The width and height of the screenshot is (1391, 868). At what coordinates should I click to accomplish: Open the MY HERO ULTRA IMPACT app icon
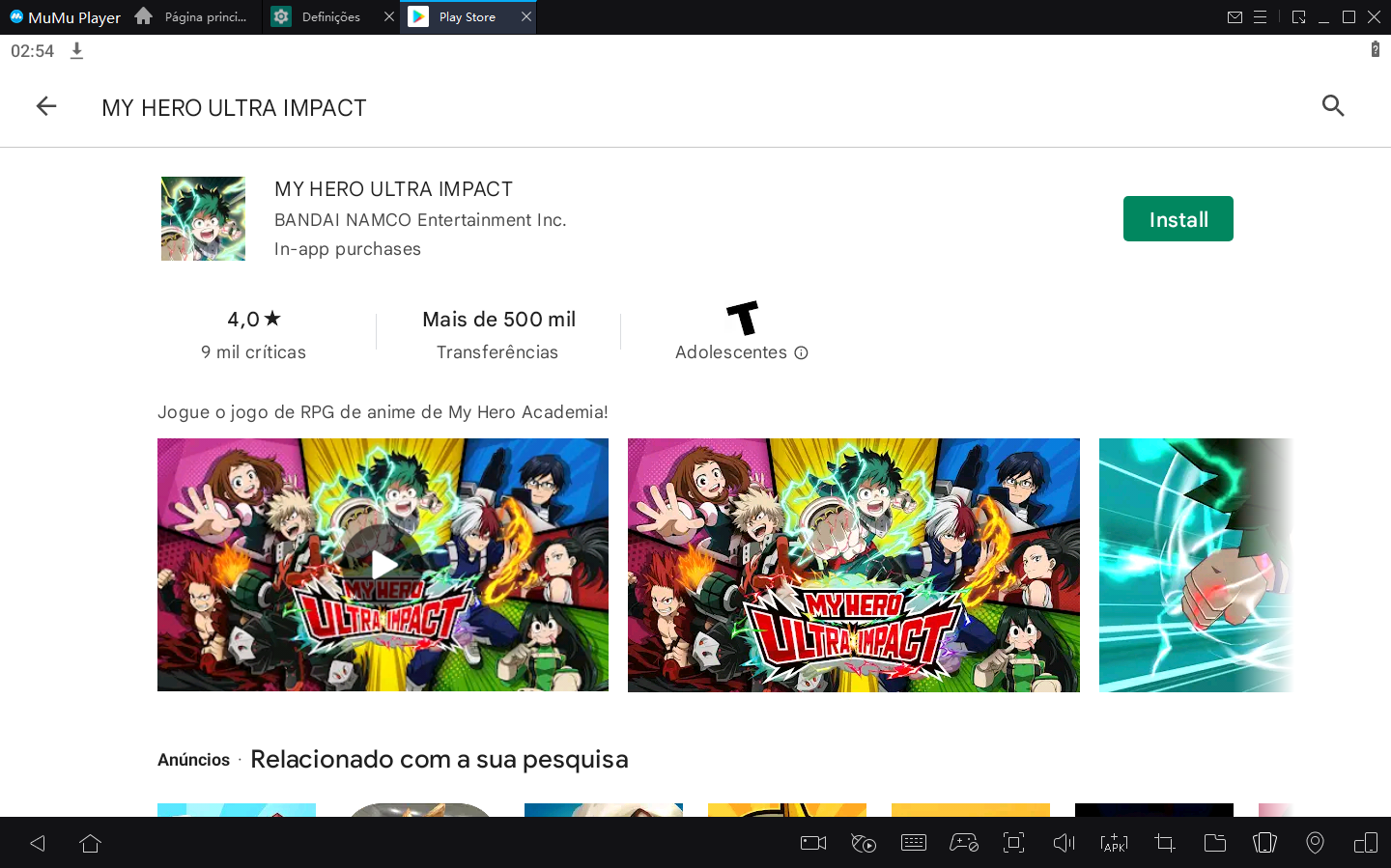[203, 218]
